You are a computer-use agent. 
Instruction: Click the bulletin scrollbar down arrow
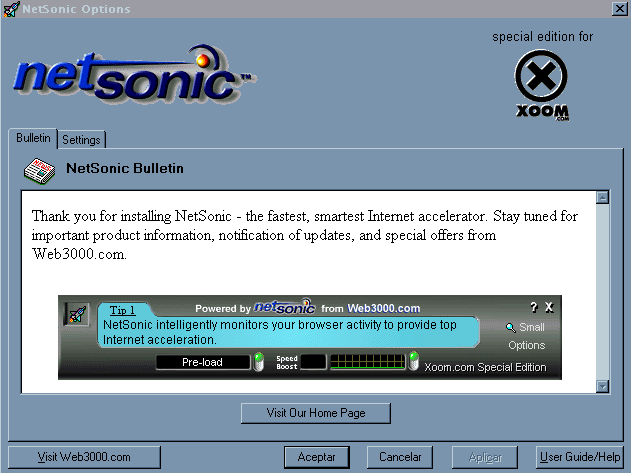[x=602, y=386]
